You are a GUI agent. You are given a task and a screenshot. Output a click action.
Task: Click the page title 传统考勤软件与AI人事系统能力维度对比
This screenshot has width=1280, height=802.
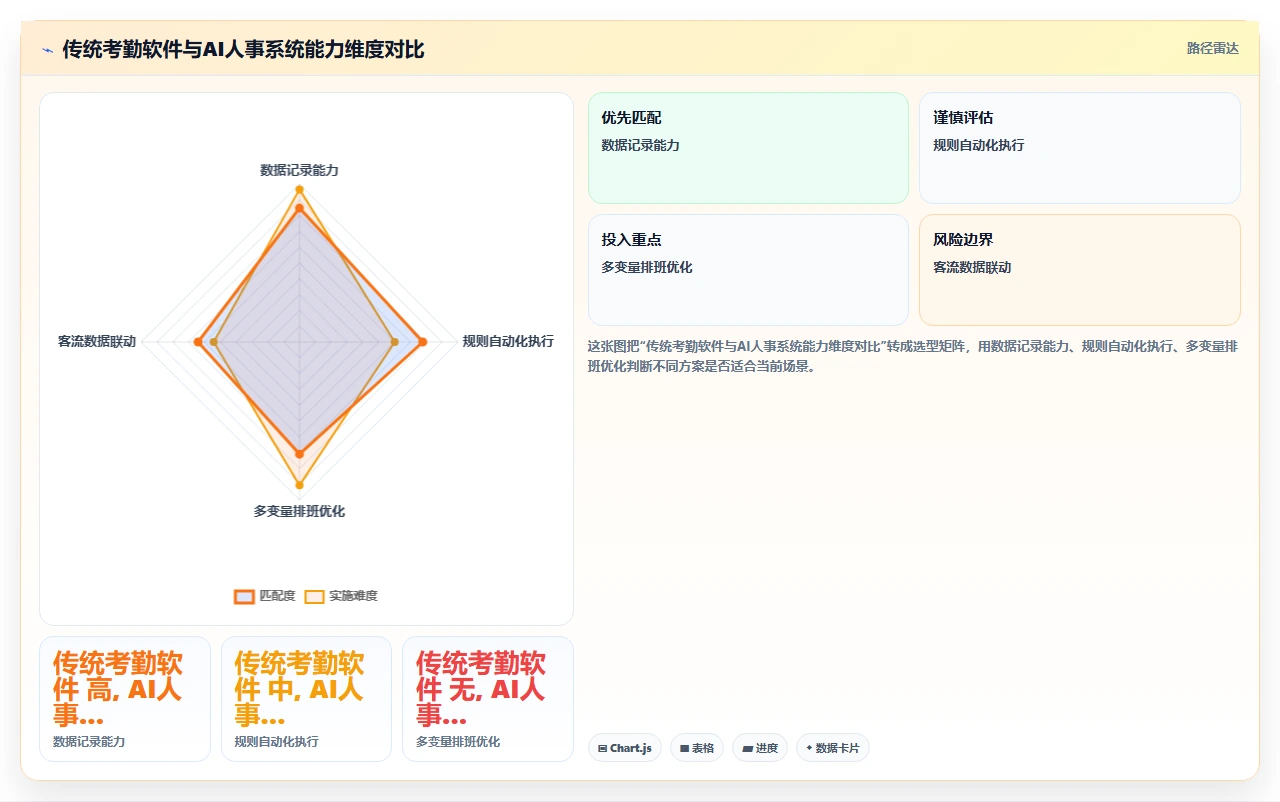243,49
